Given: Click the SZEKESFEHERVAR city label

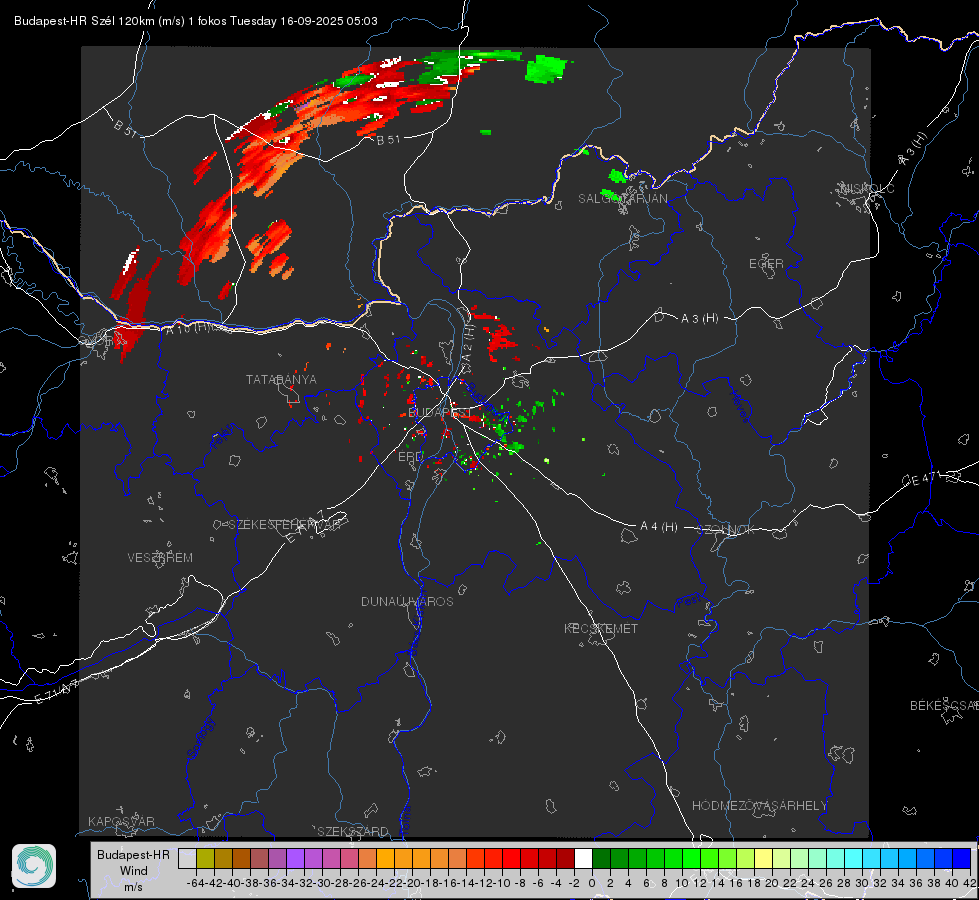Looking at the screenshot, I should click(284, 525).
